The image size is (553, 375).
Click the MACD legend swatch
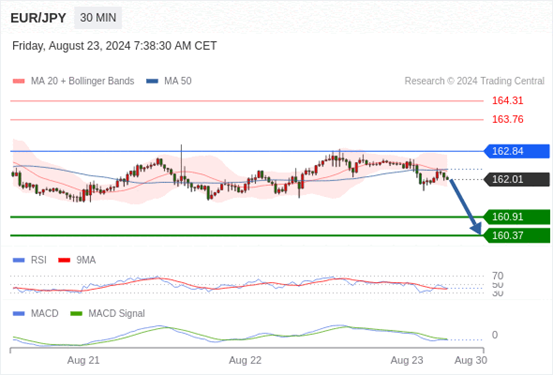pyautogui.click(x=19, y=313)
